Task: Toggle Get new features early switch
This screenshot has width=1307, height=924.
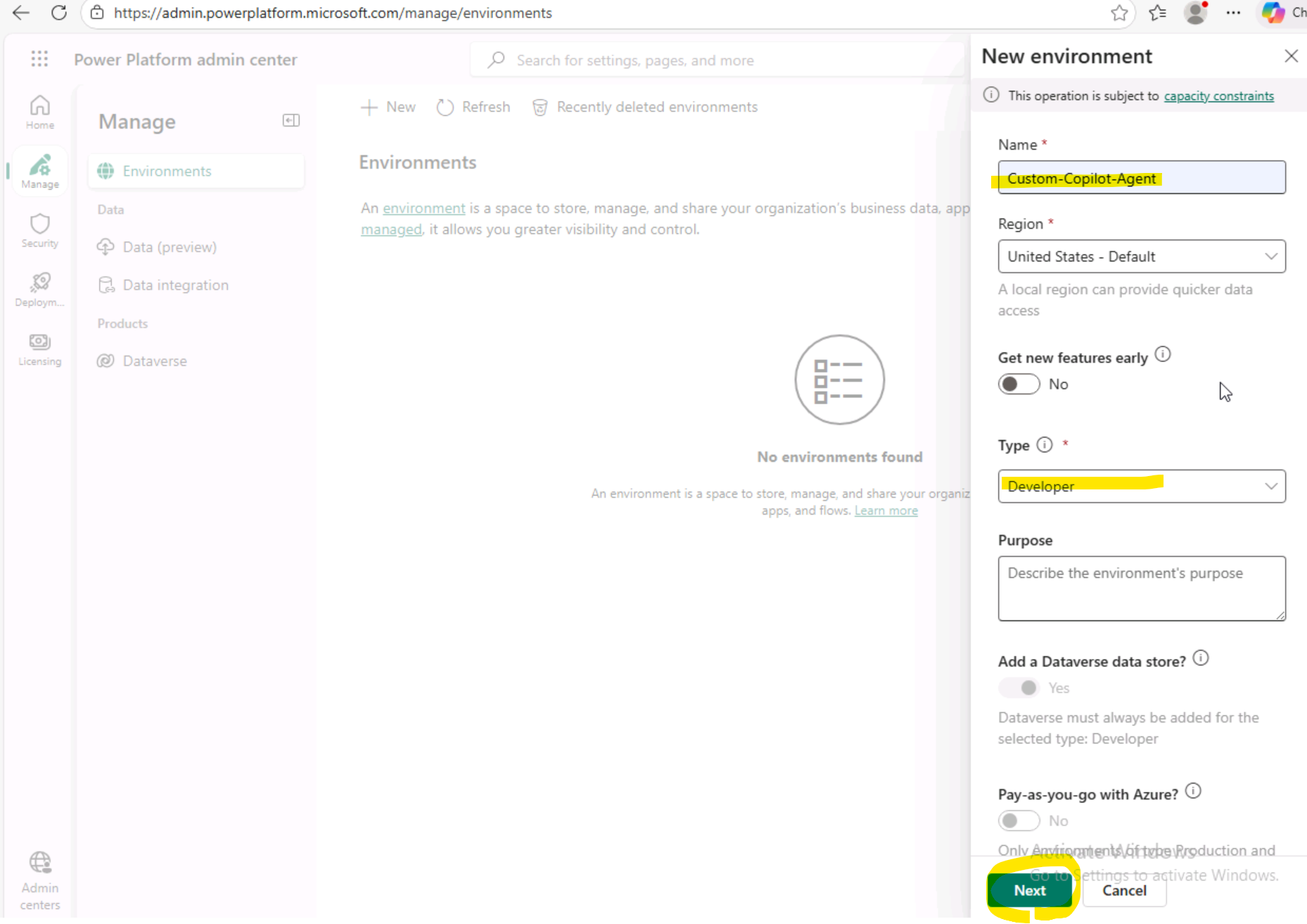Action: click(1019, 384)
